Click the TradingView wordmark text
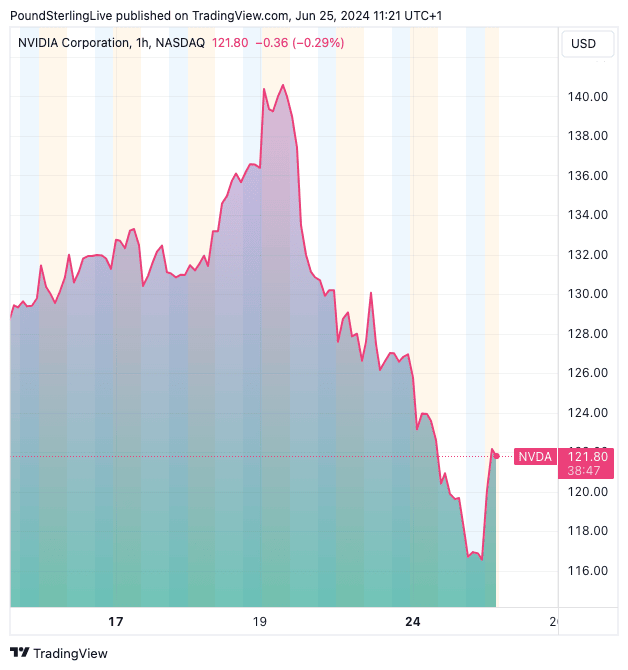The height and width of the screenshot is (670, 628). (x=70, y=653)
